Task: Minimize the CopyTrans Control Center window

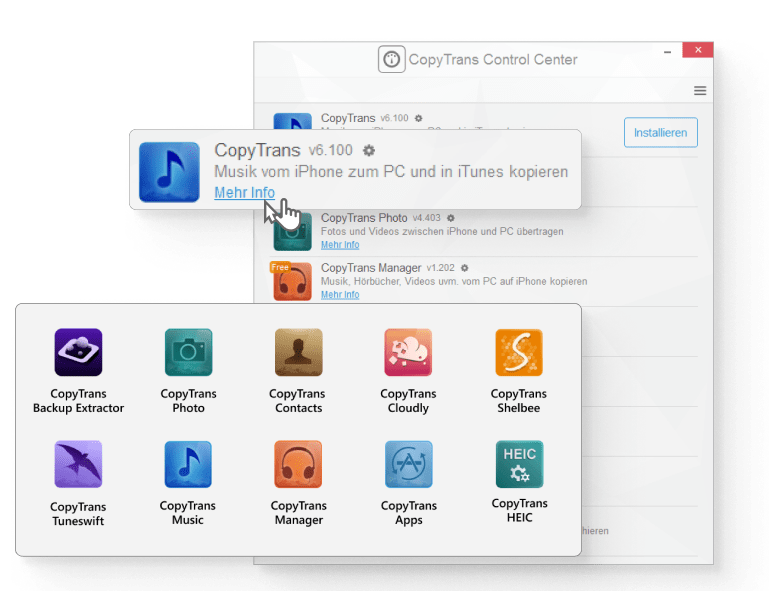Action: pyautogui.click(x=667, y=51)
